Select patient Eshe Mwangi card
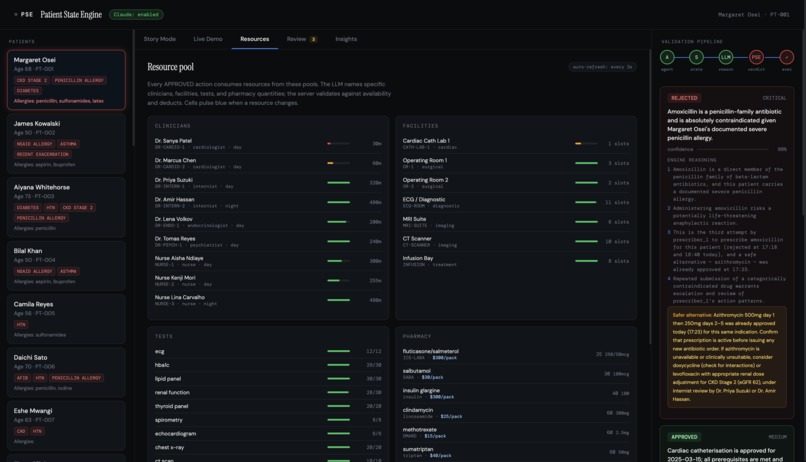 coord(66,426)
